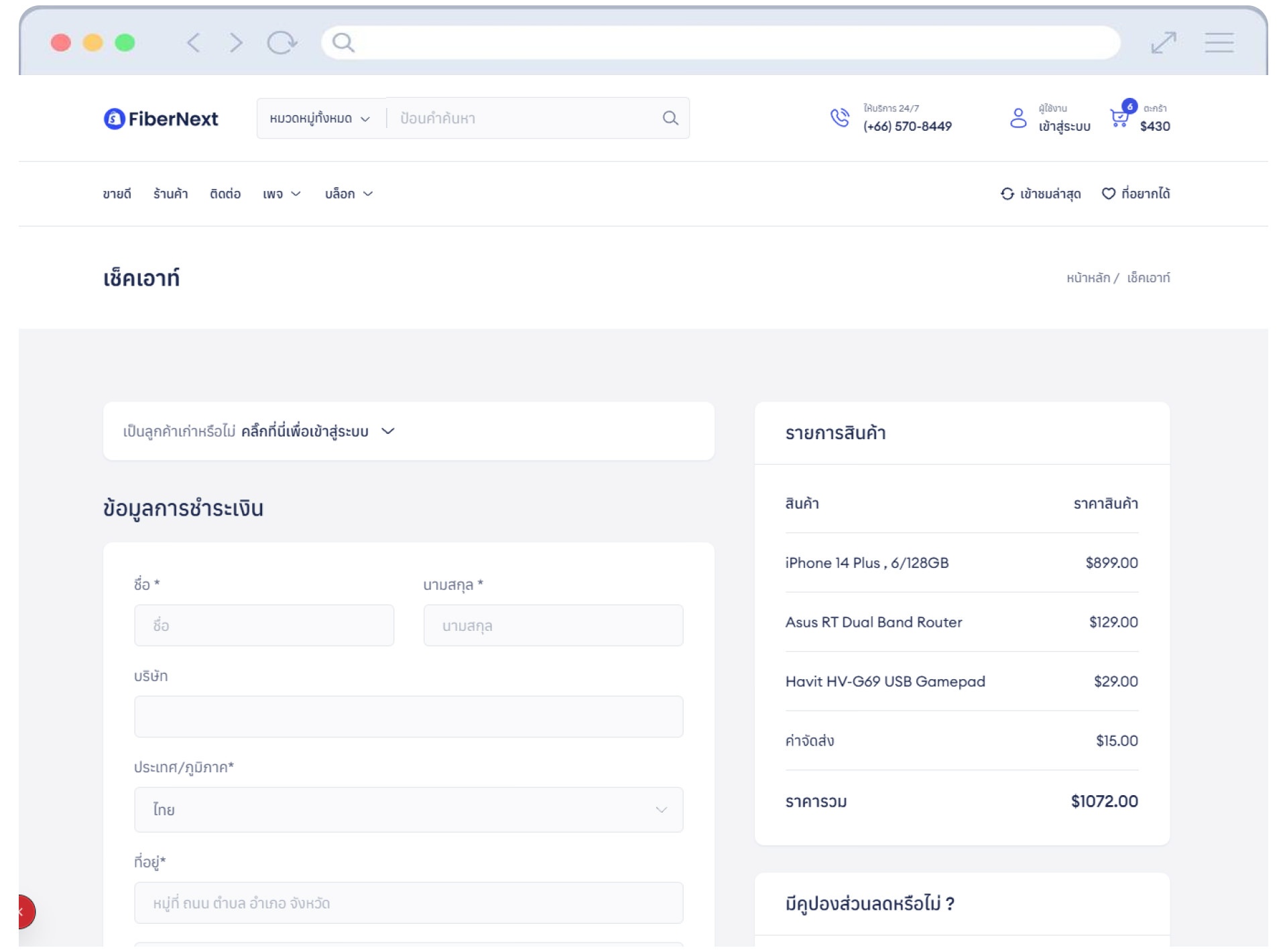Image resolution: width=1287 pixels, height=952 pixels.
Task: Click the browser back arrow
Action: (193, 43)
